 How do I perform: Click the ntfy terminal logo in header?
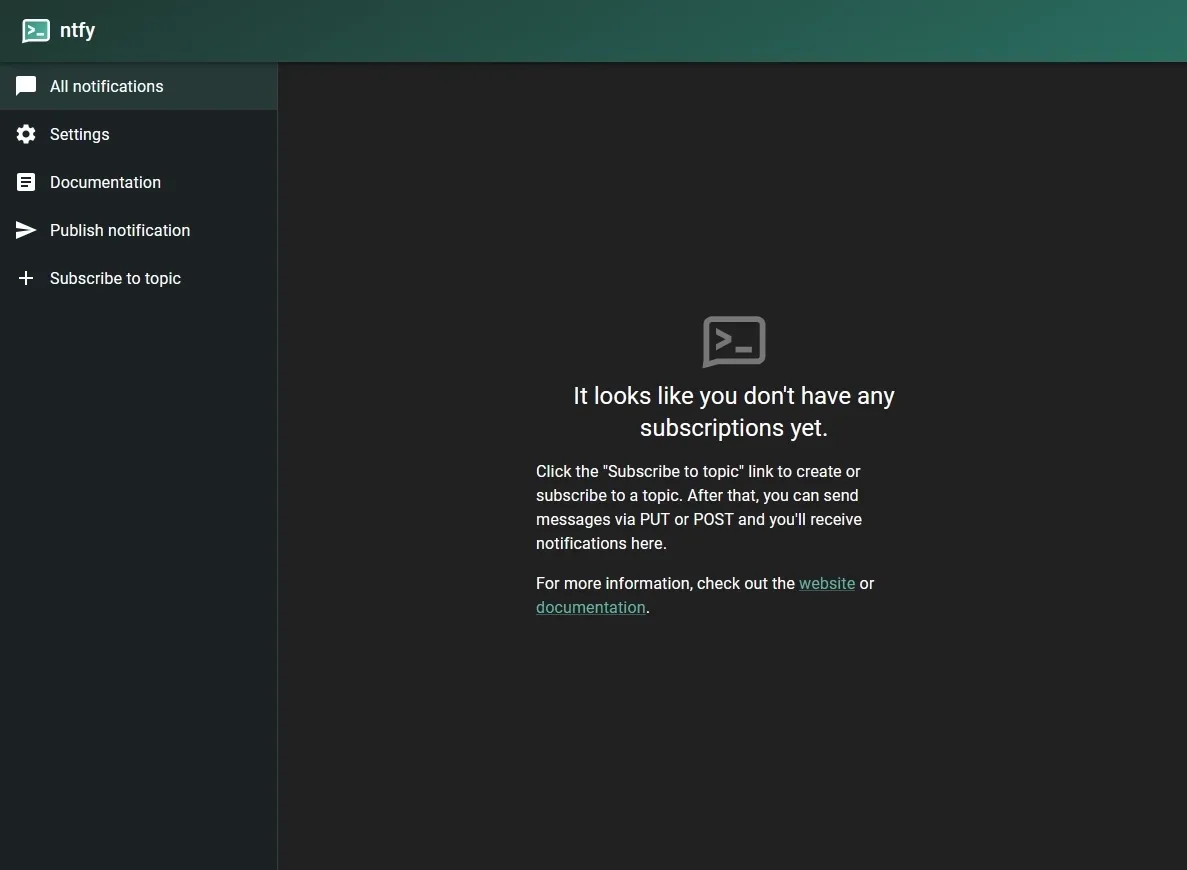pos(34,30)
